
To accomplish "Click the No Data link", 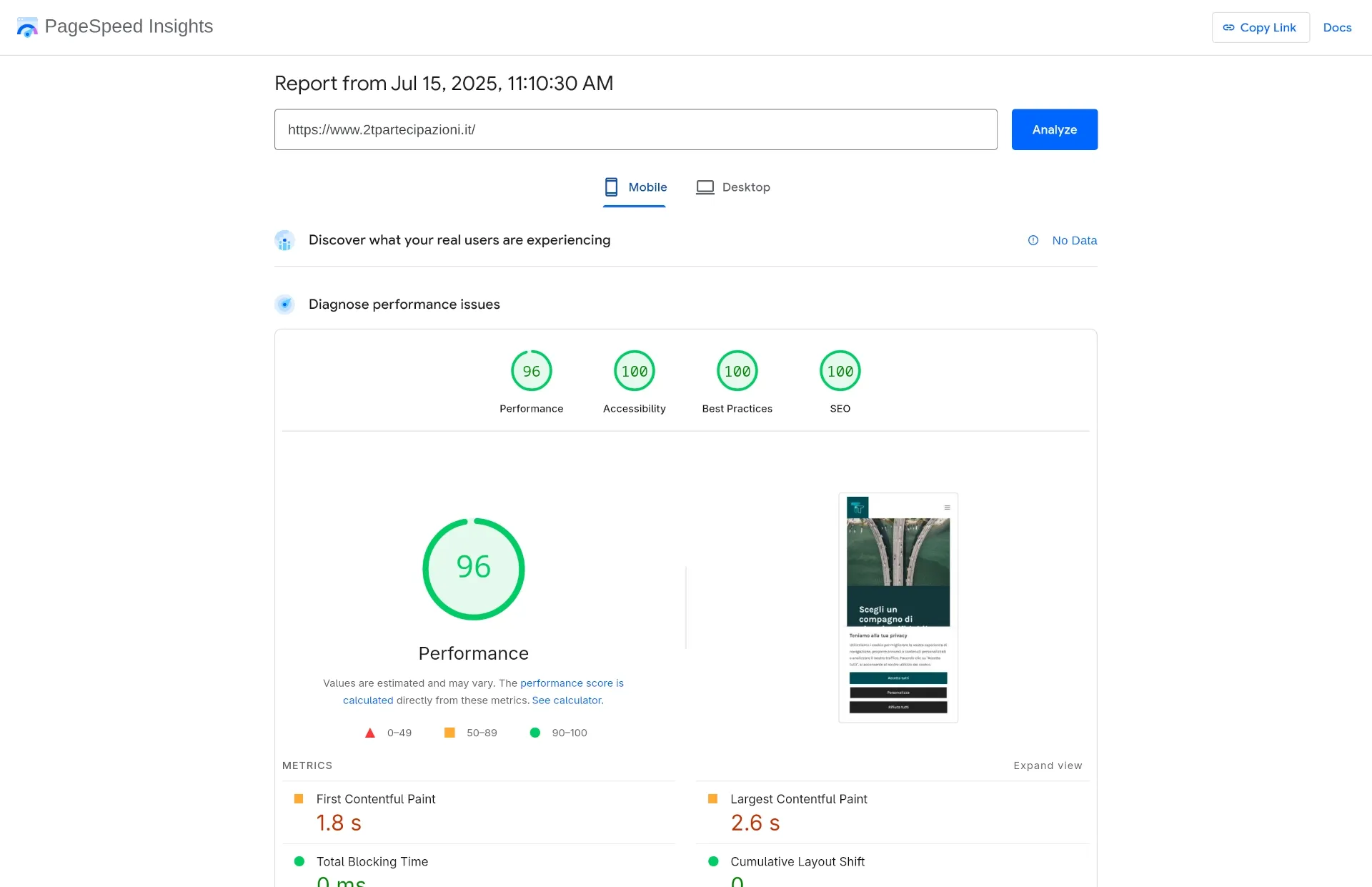I will point(1074,240).
